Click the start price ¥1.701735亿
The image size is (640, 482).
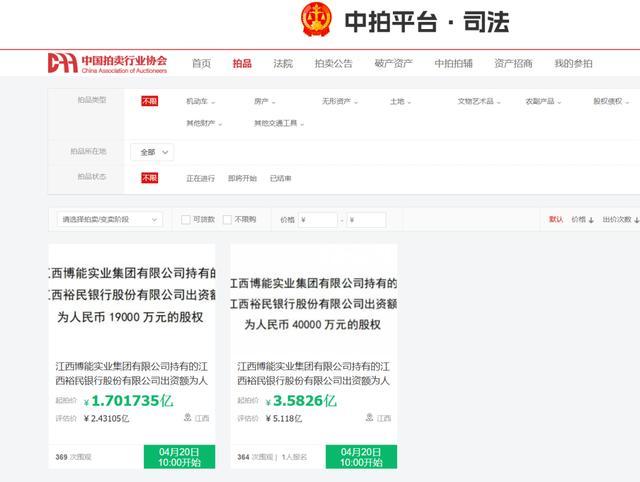[129, 401]
